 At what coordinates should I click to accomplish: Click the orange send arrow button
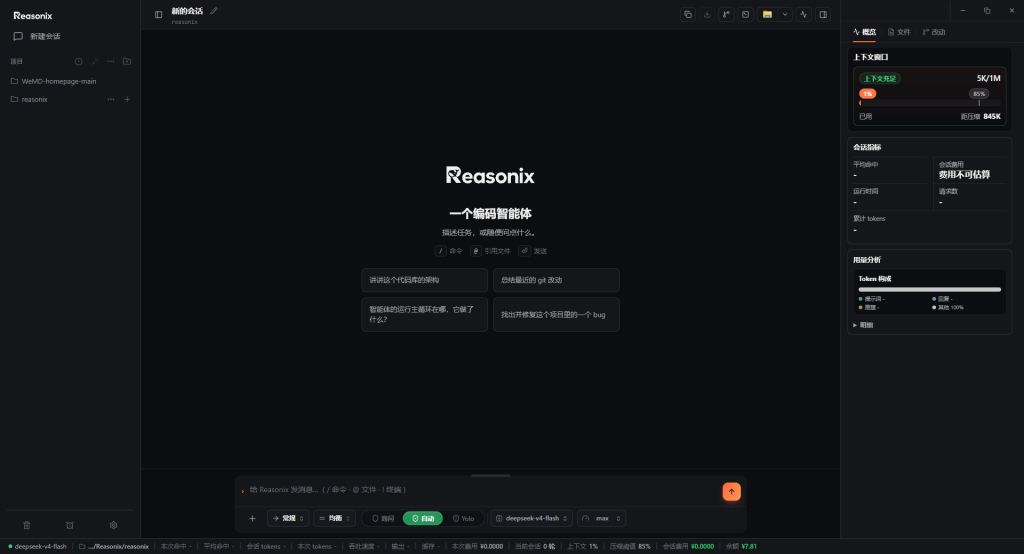pyautogui.click(x=731, y=491)
